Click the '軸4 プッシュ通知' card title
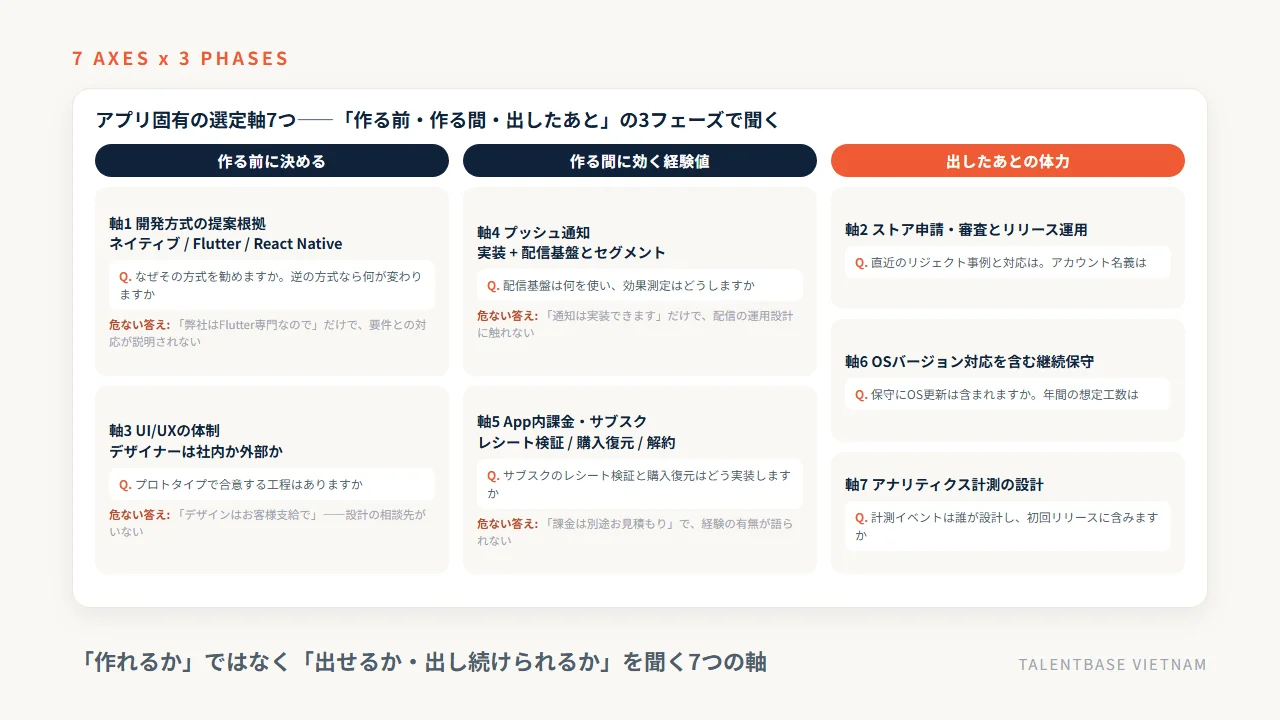 pyautogui.click(x=534, y=232)
